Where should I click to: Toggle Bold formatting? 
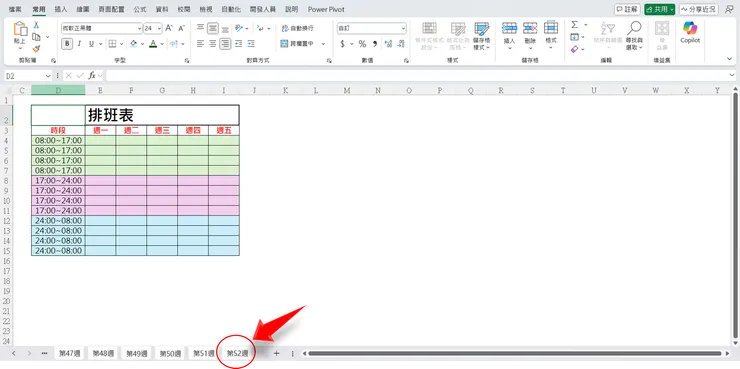67,44
